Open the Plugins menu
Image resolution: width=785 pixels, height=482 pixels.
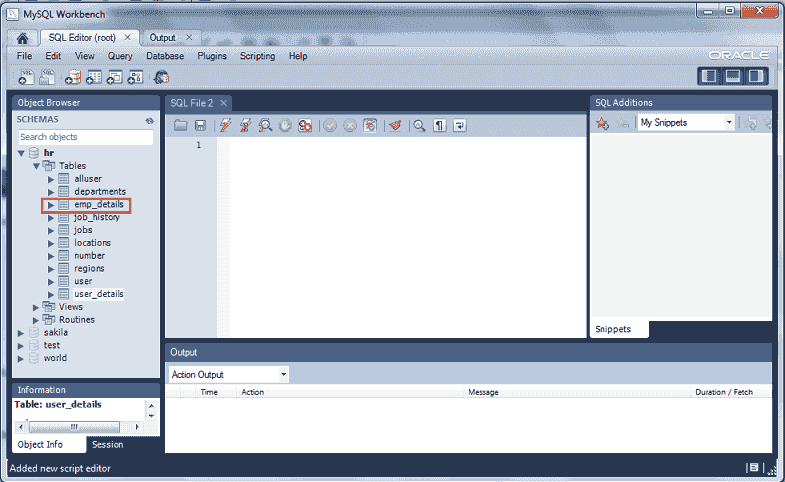point(212,56)
